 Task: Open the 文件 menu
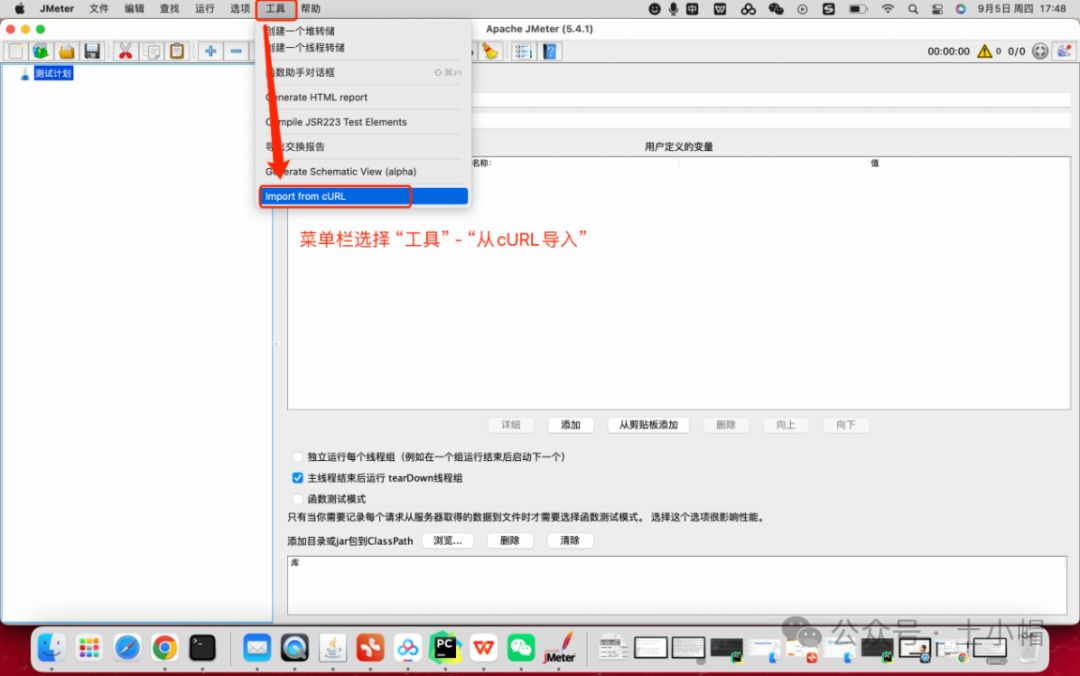point(99,9)
